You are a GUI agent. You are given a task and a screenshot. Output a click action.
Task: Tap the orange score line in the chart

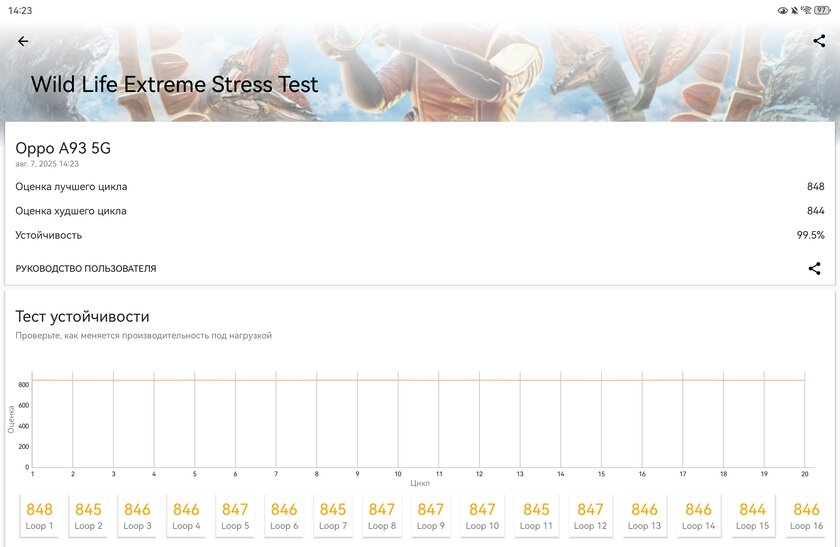coord(418,380)
